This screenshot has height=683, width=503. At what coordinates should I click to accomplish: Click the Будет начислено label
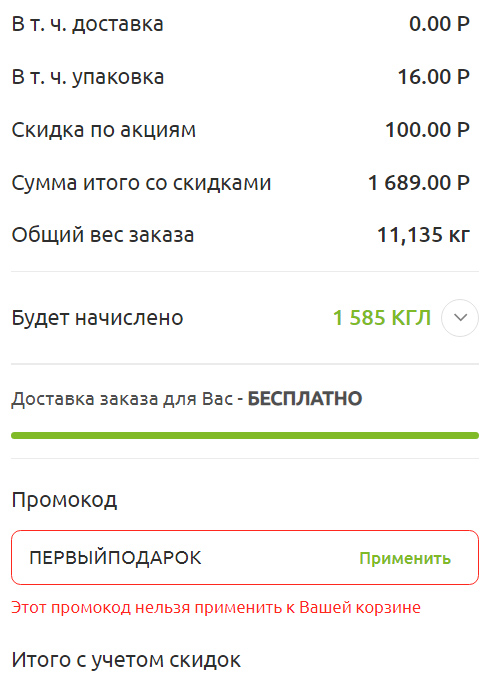[97, 318]
